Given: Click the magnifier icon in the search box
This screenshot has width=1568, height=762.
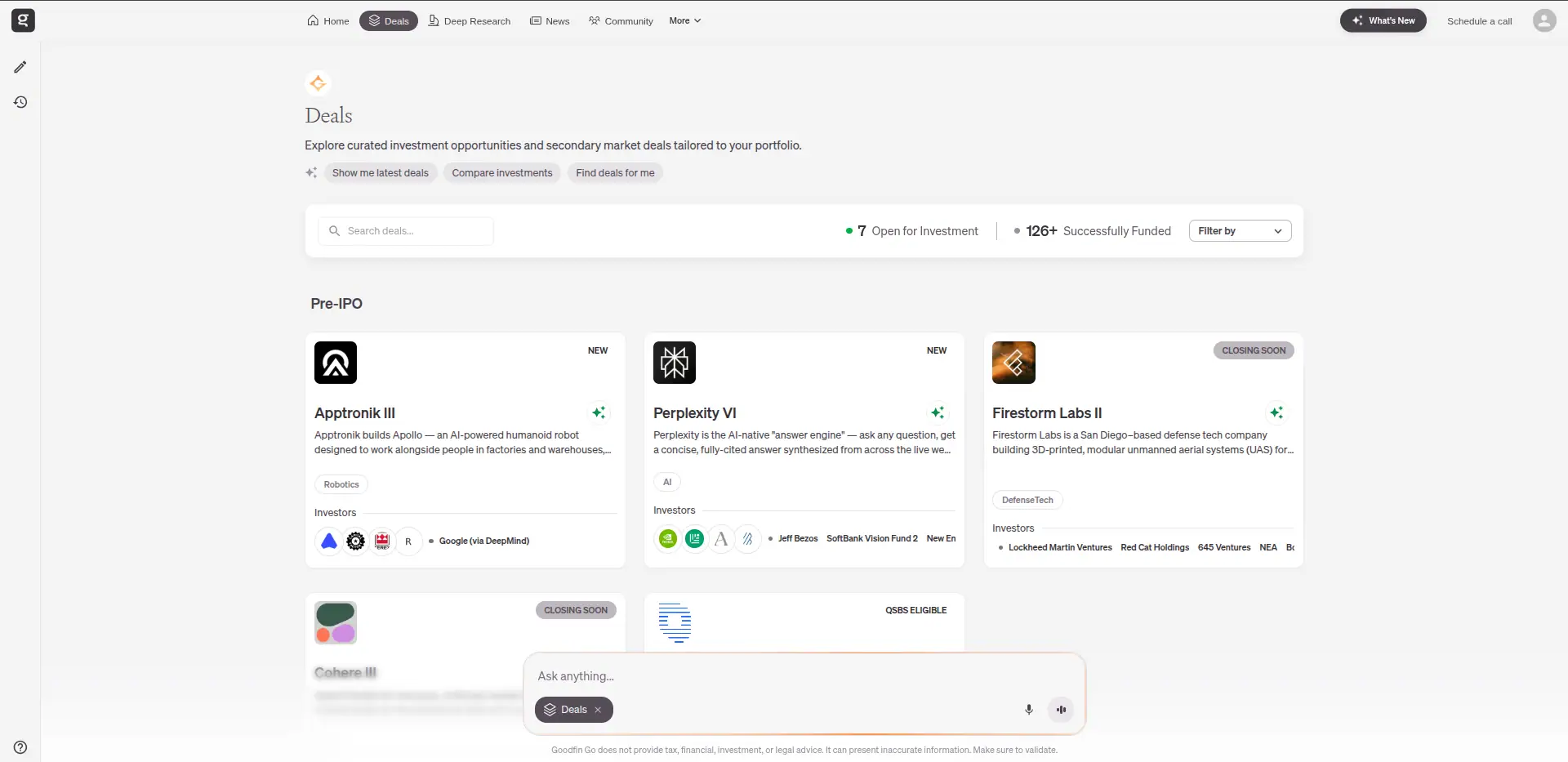Looking at the screenshot, I should (334, 231).
